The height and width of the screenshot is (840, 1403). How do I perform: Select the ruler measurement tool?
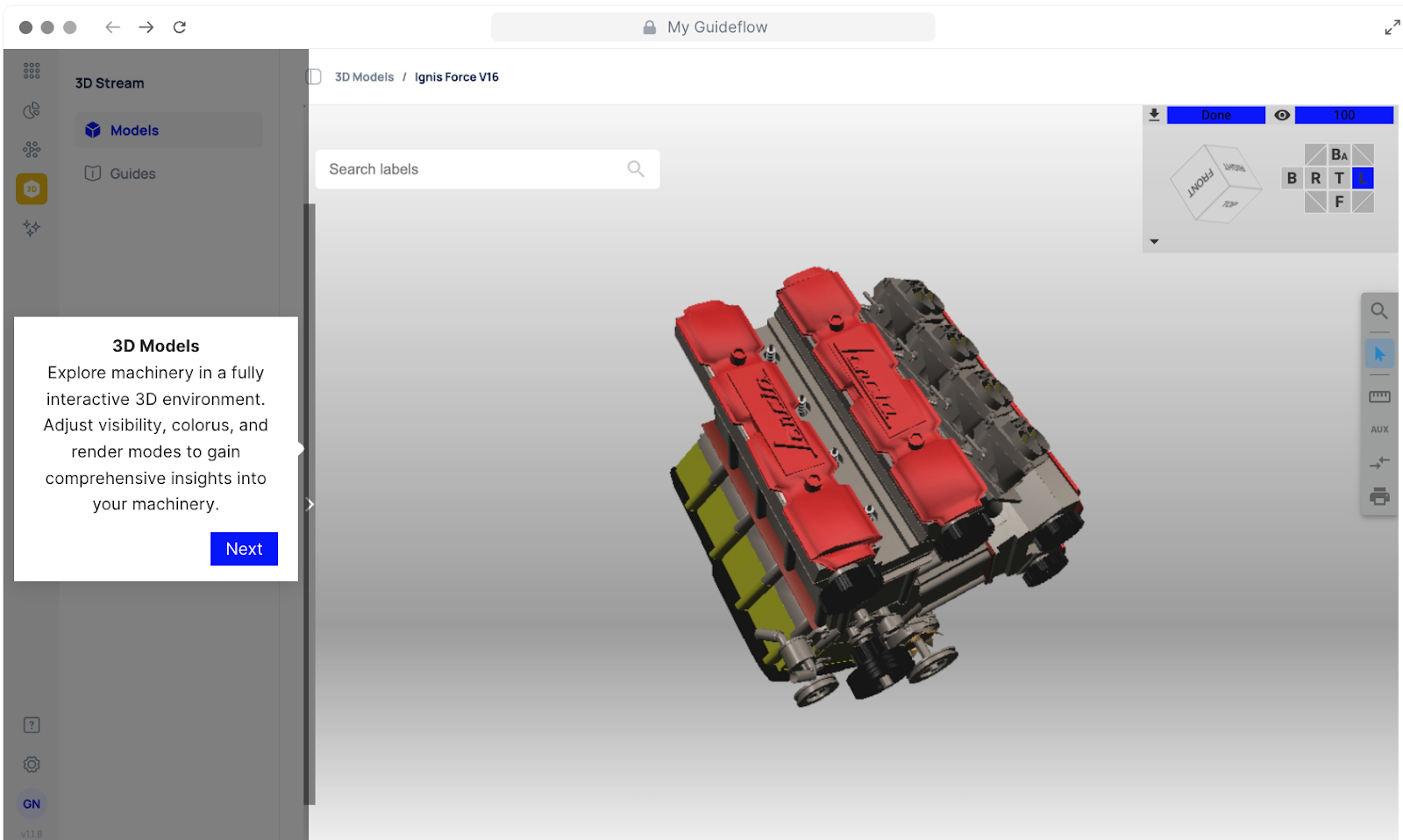pyautogui.click(x=1379, y=396)
